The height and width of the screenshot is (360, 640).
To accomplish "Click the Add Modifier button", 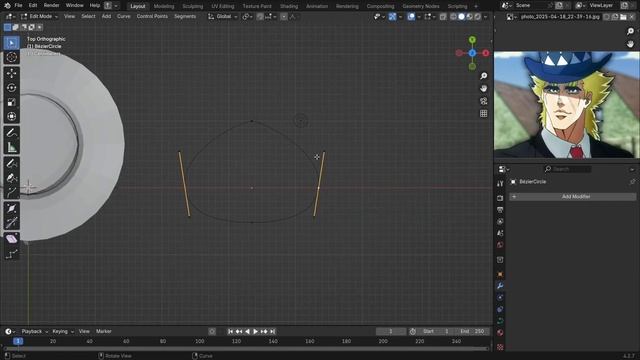I will click(573, 197).
